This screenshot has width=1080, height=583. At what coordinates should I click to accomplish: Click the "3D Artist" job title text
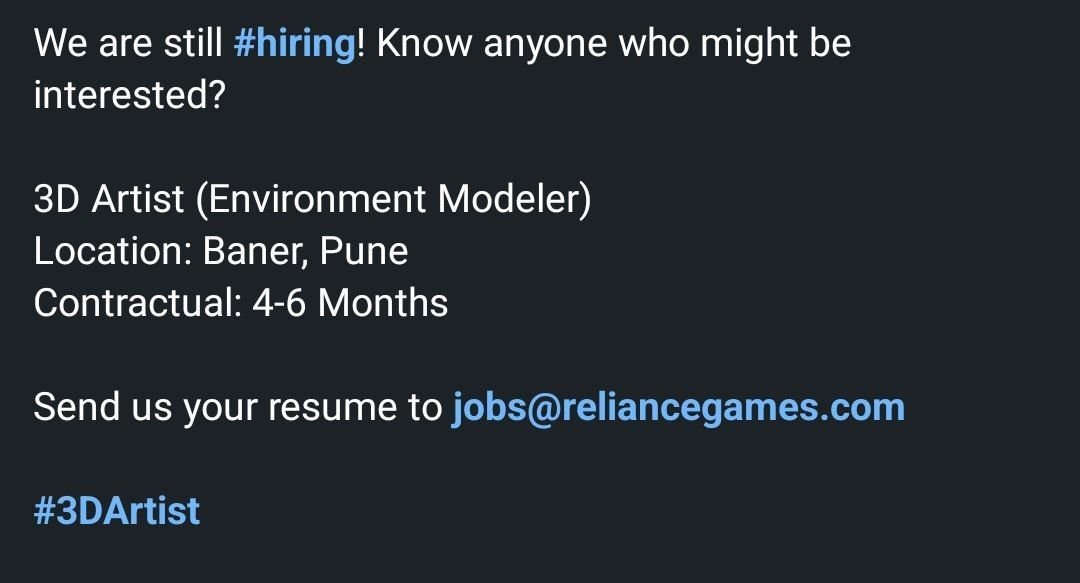pos(109,199)
